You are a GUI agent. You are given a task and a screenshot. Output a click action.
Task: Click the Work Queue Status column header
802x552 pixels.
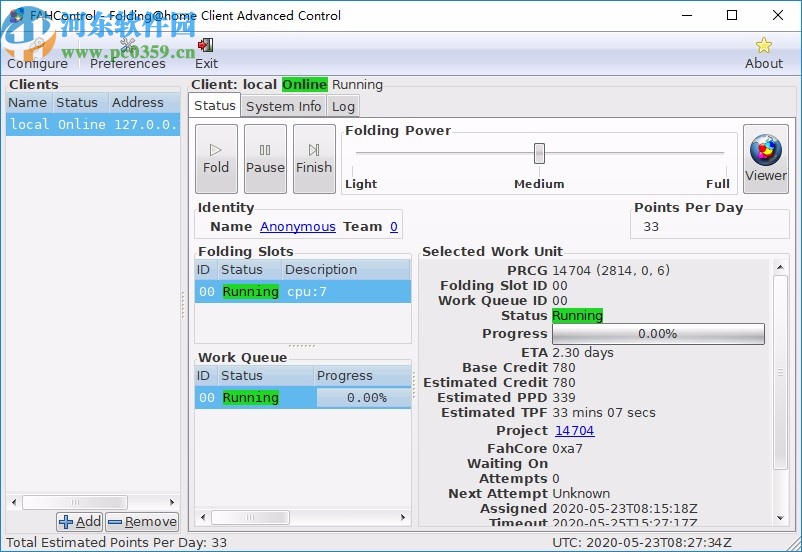[x=265, y=376]
